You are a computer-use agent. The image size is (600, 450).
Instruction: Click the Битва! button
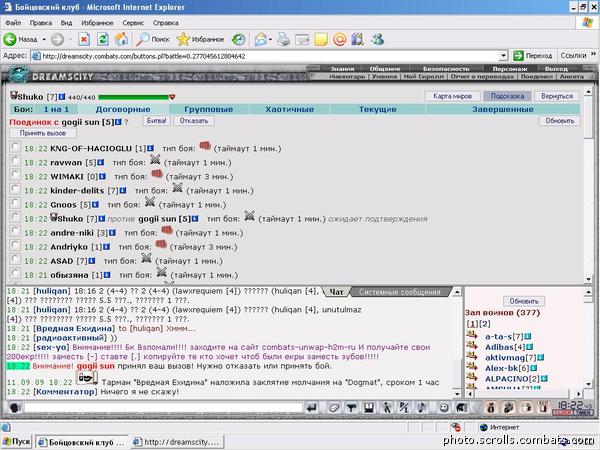(157, 121)
